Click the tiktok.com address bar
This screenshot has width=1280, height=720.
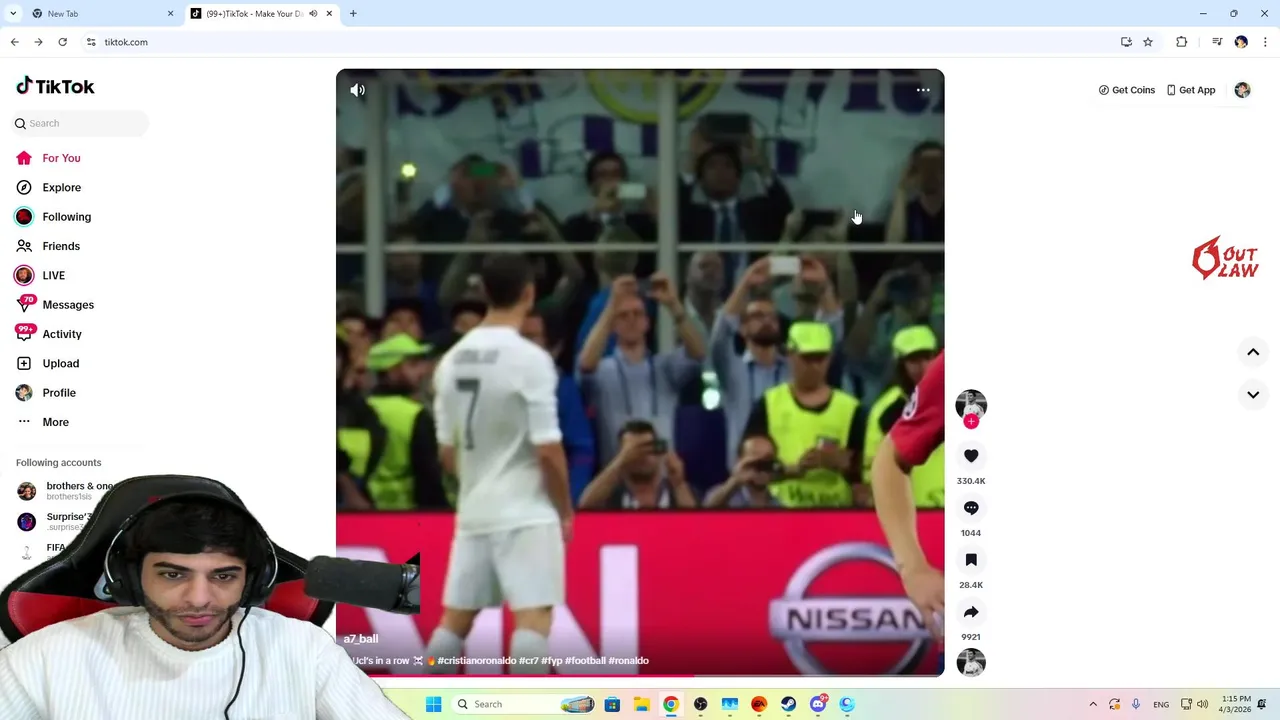(600, 42)
